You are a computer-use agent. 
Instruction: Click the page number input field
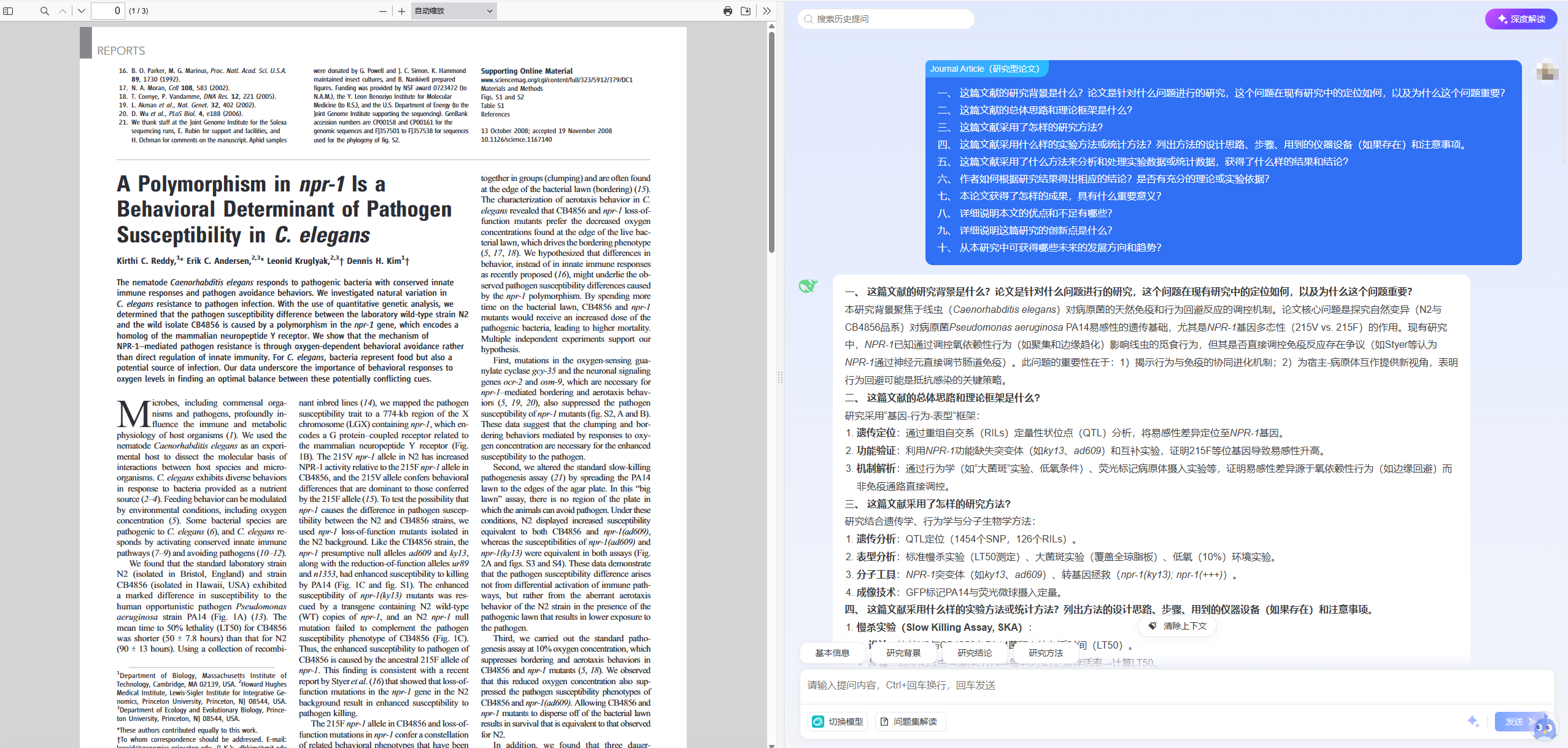click(x=108, y=11)
